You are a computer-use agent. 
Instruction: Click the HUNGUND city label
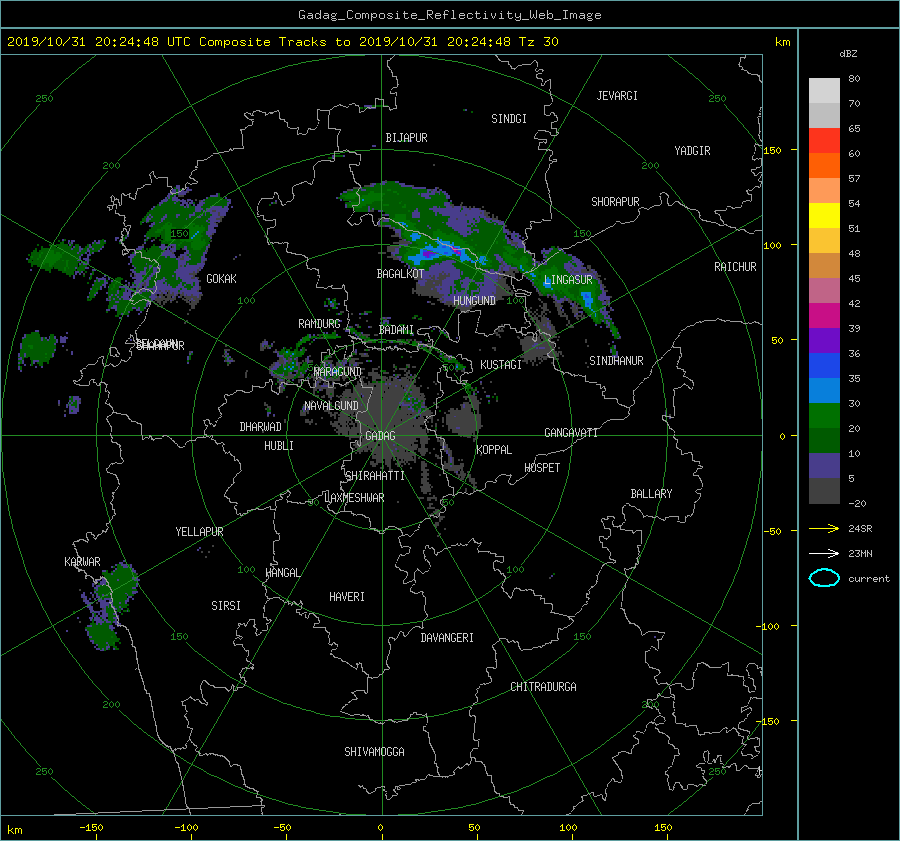coord(474,301)
